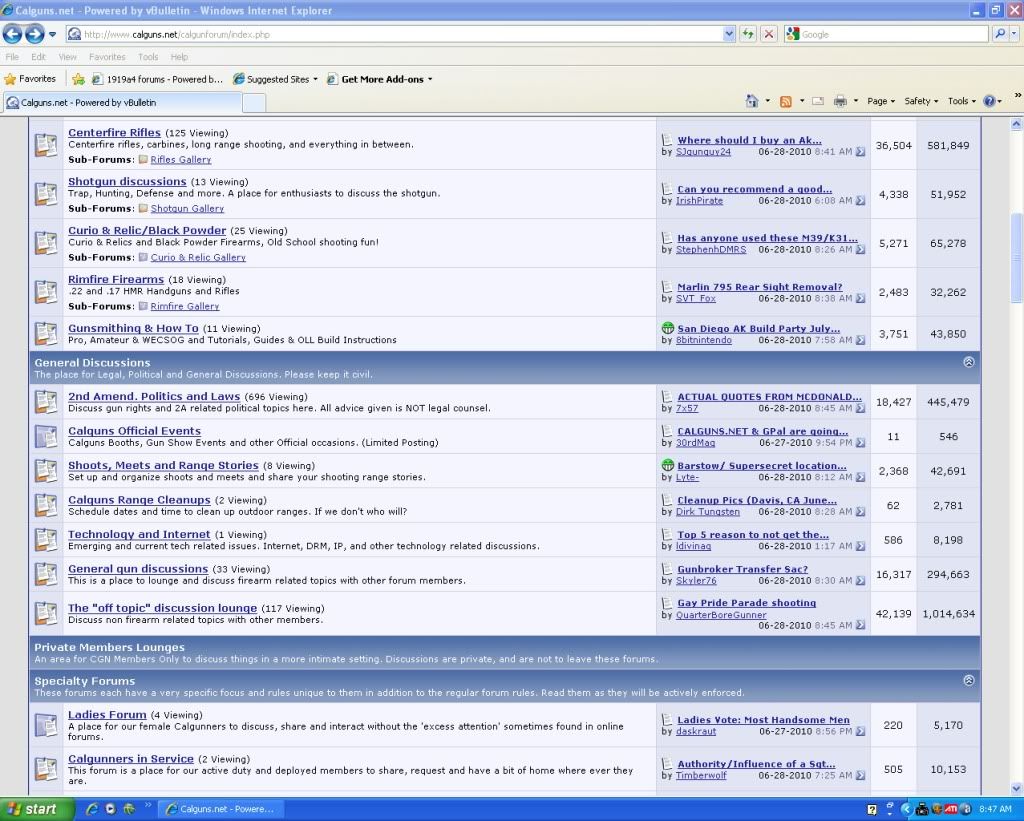Open the Safety dropdown menu
Screen dimensions: 1024x821
[x=921, y=101]
